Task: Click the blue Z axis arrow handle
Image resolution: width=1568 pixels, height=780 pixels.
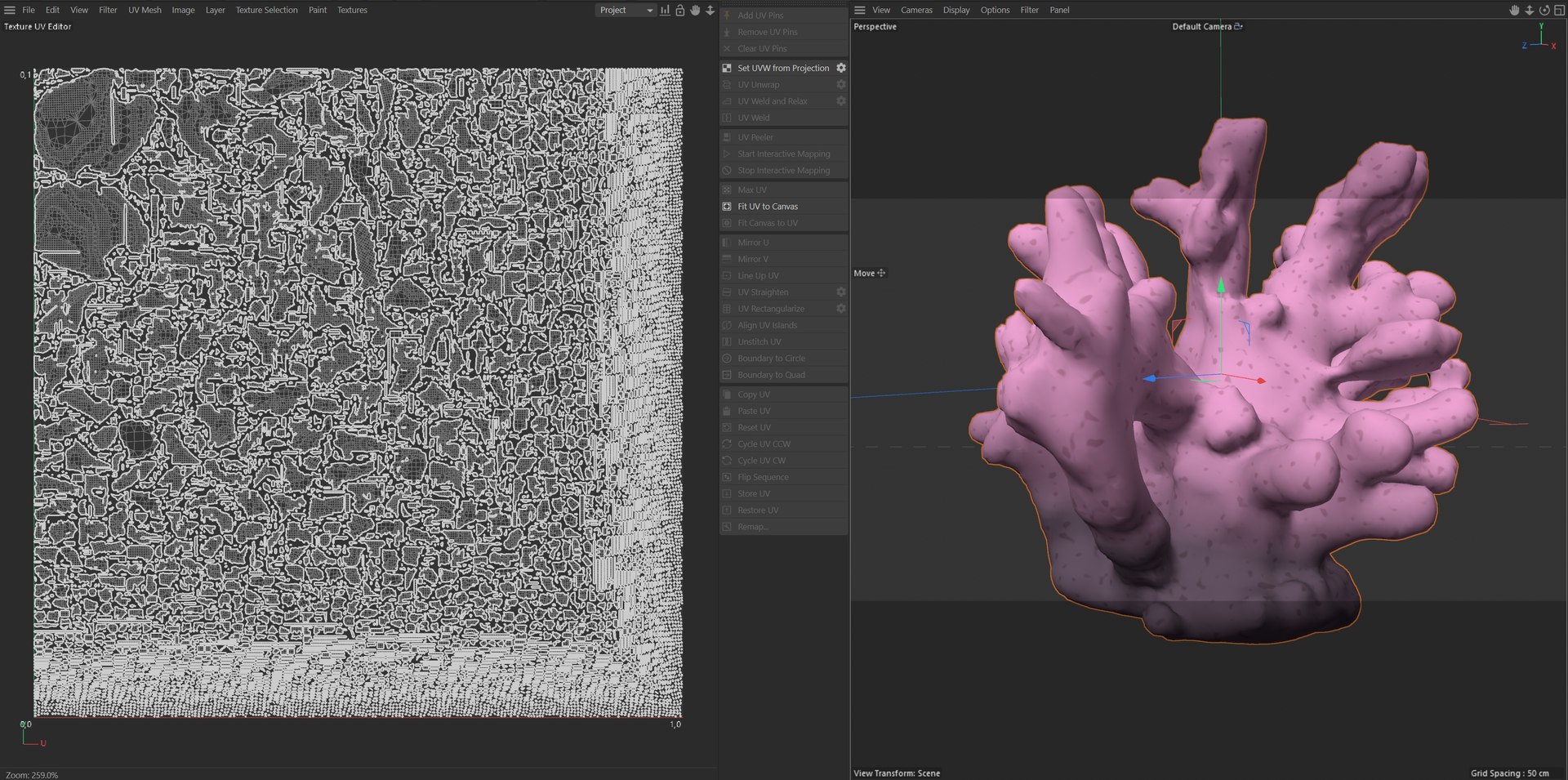Action: pyautogui.click(x=1150, y=378)
